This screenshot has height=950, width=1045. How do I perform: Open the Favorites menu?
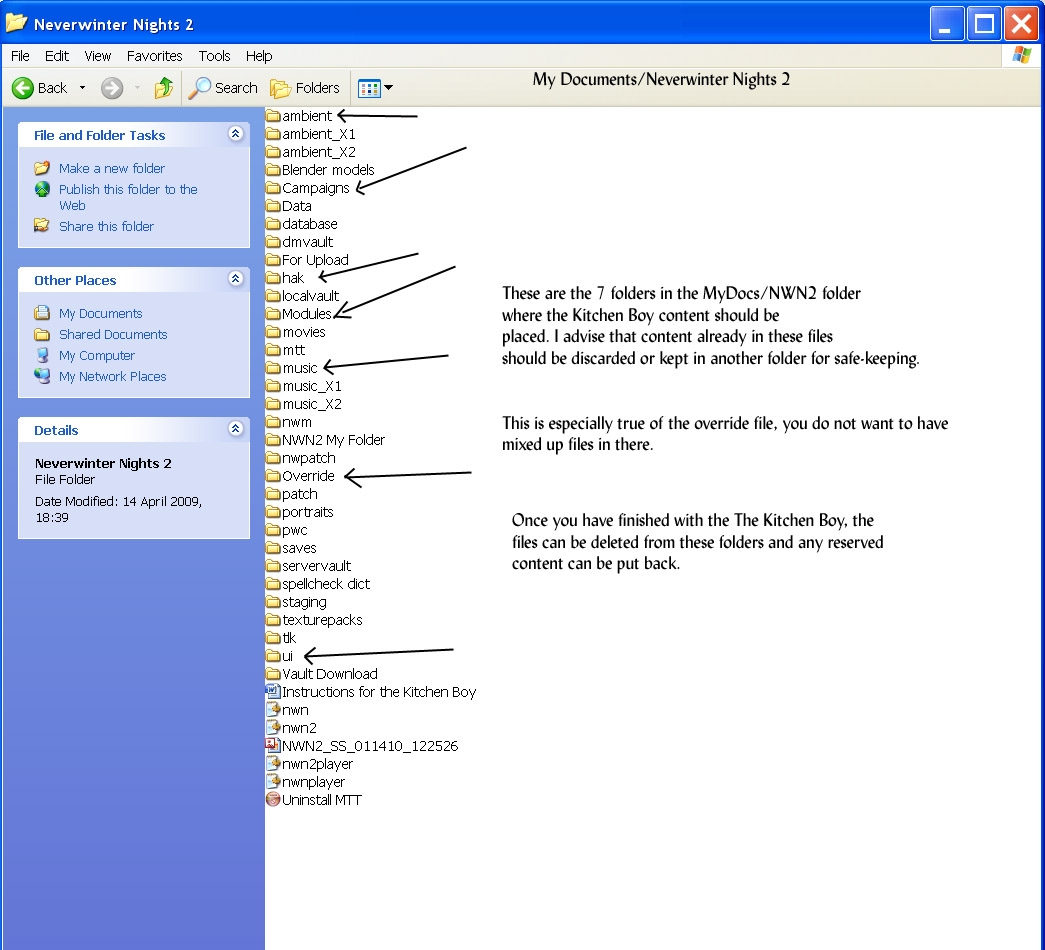coord(154,56)
